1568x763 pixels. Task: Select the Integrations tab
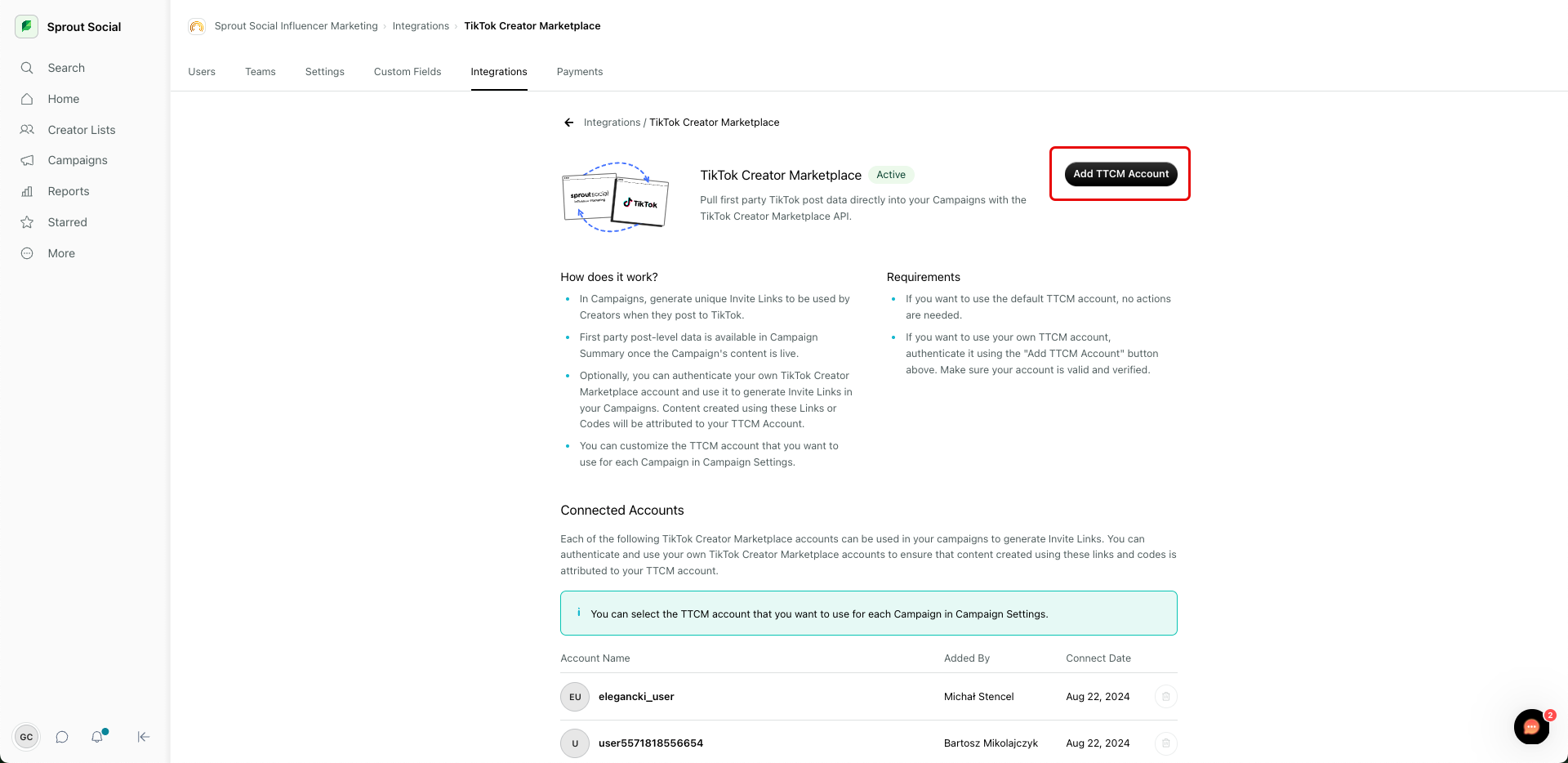pyautogui.click(x=499, y=72)
